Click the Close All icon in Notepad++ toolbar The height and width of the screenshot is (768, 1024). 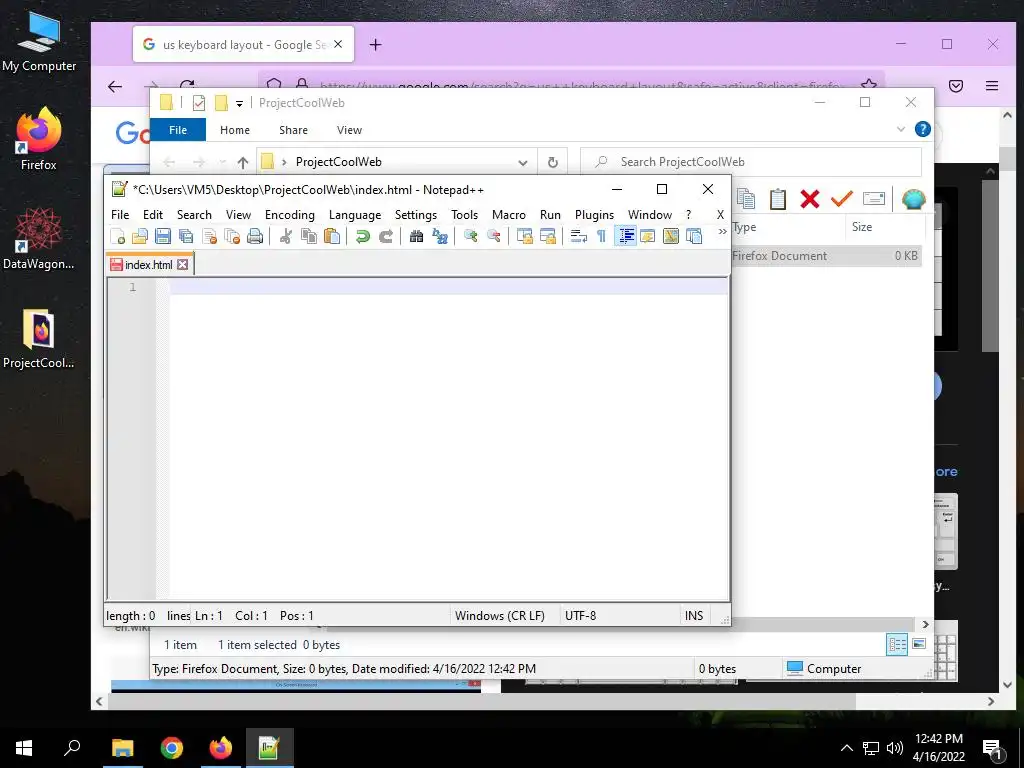point(232,236)
